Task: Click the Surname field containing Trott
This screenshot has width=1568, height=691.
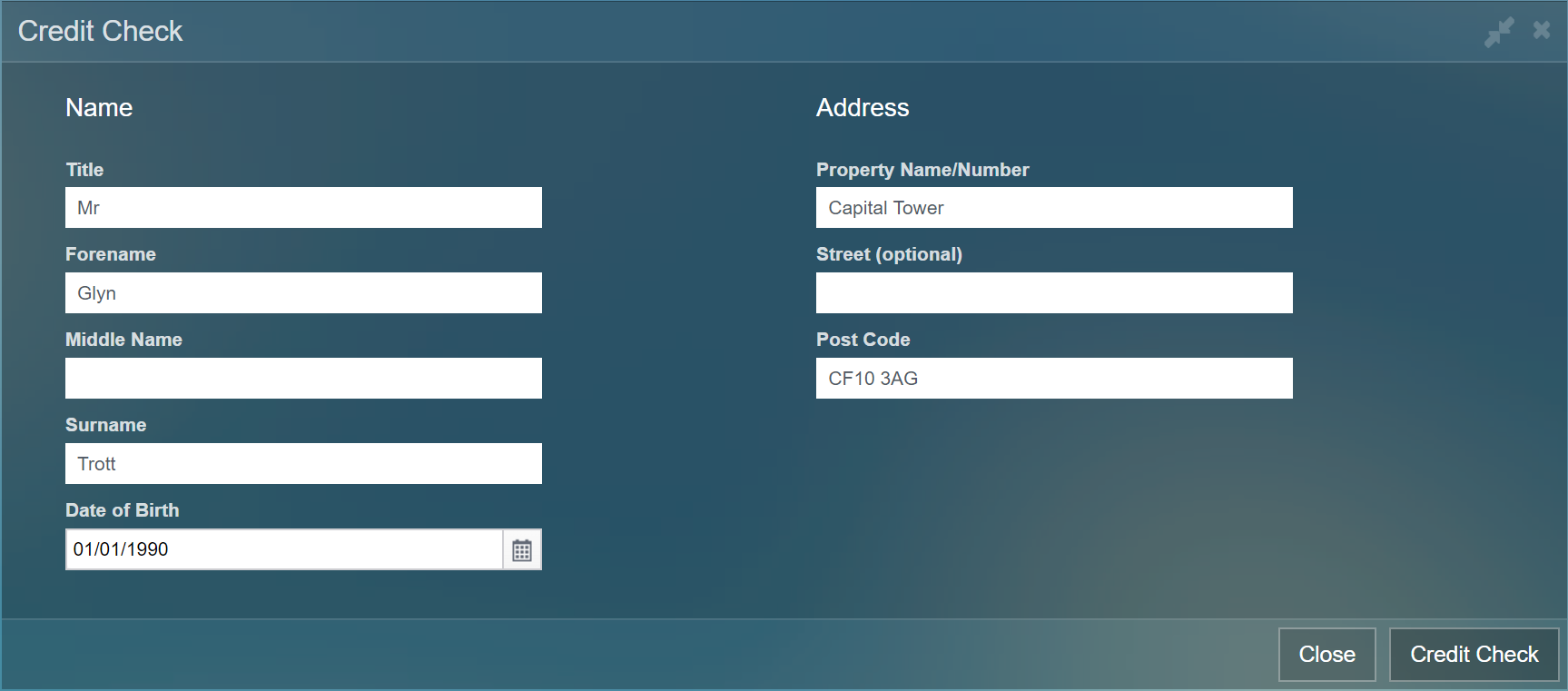Action: 303,464
